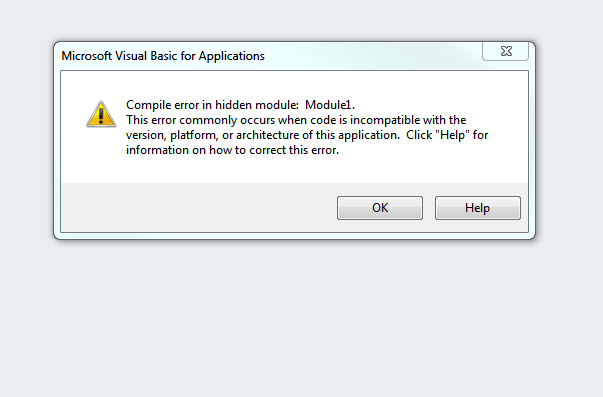The width and height of the screenshot is (603, 397).
Task: Click the 'This error commonly occurs' line
Action: point(296,120)
